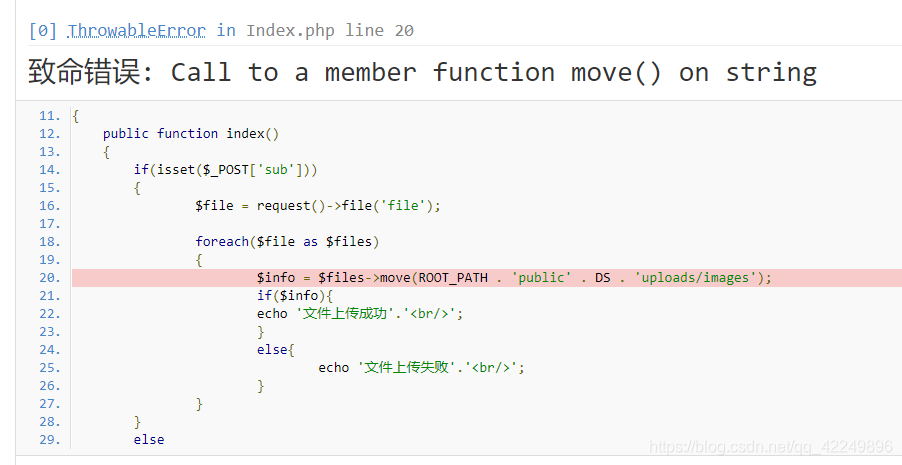The width and height of the screenshot is (902, 465).
Task: Click the request()->file('file') statement
Action: click(x=318, y=205)
